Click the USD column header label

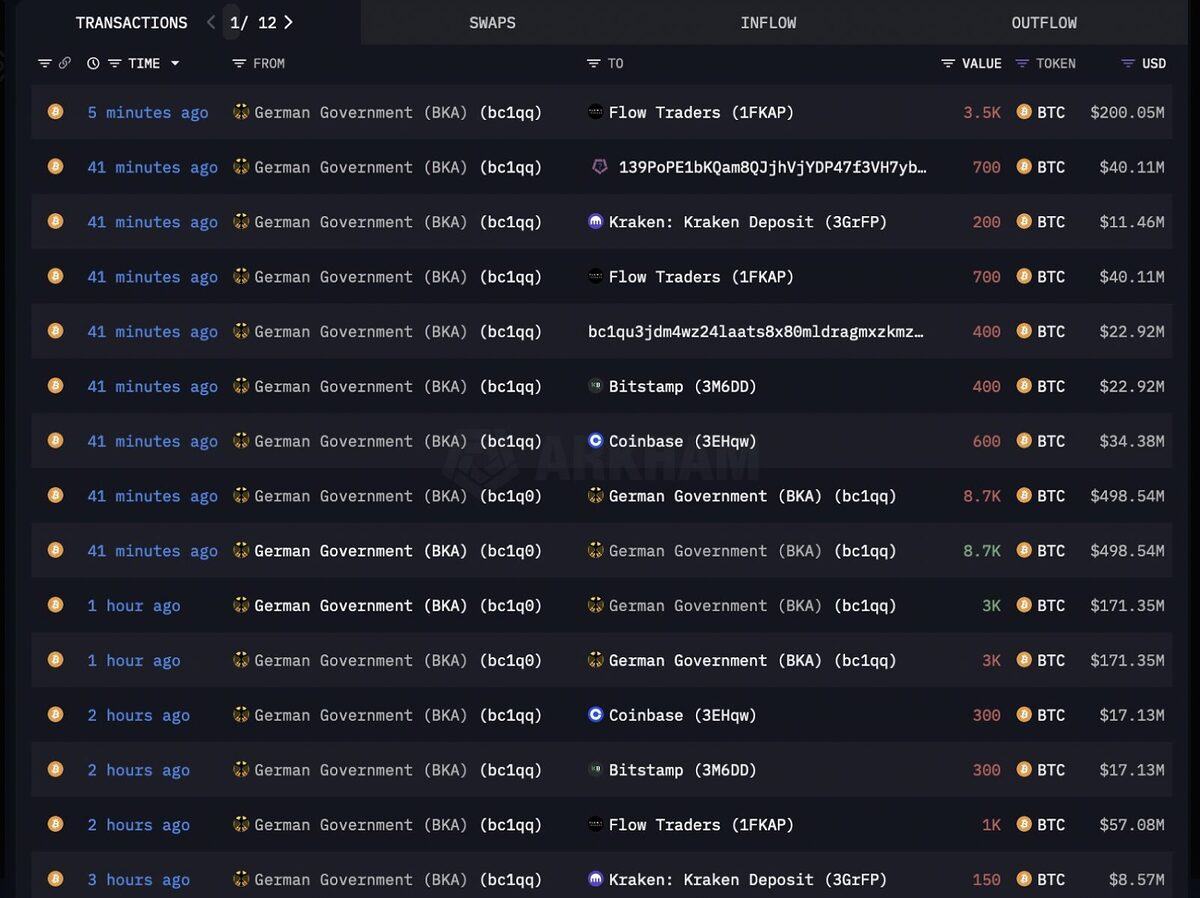point(1154,63)
